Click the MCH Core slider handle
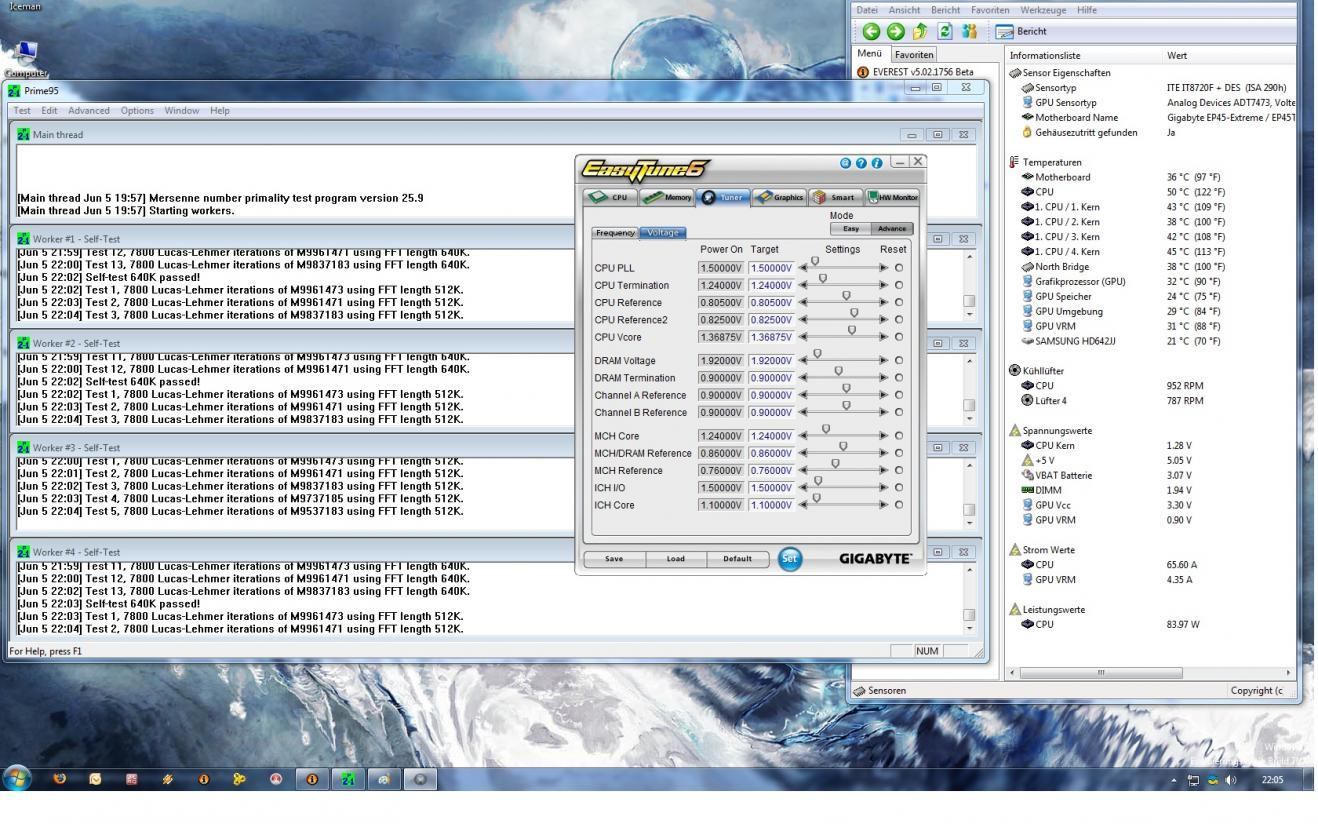This screenshot has width=1318, height=824. click(825, 429)
